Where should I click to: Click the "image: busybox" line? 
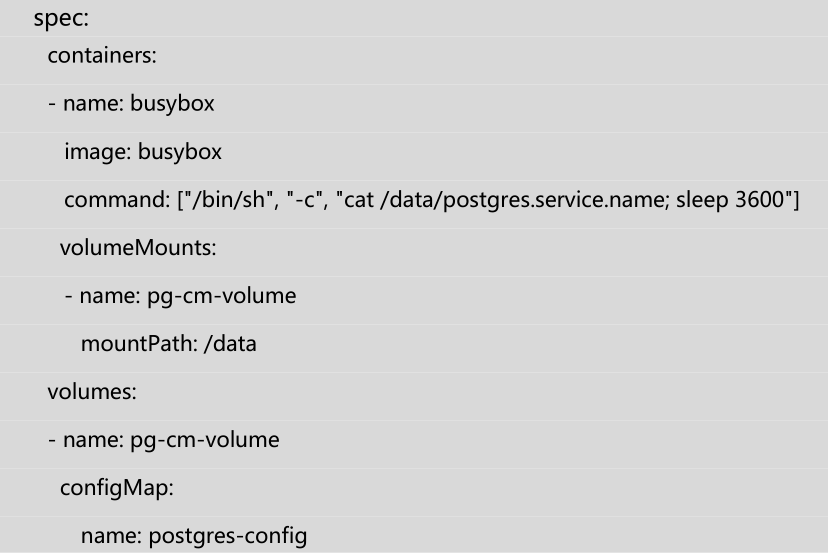(143, 152)
